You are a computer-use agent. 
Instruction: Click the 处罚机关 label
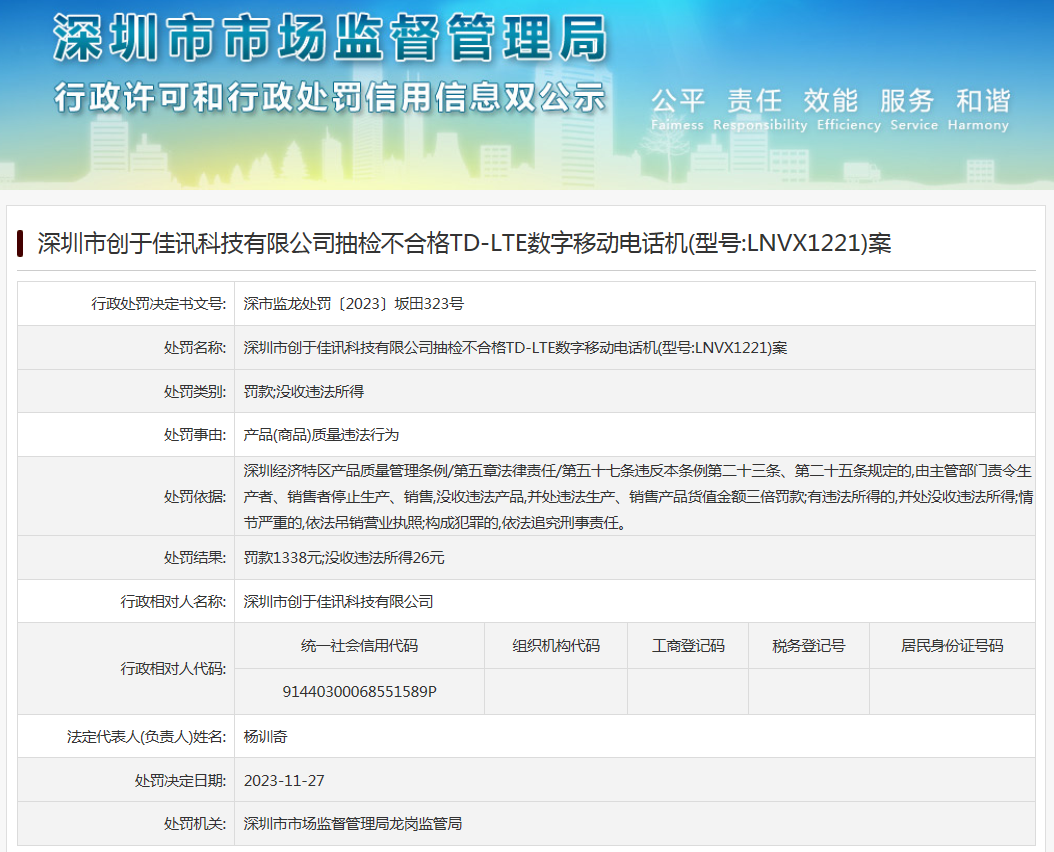pos(195,824)
